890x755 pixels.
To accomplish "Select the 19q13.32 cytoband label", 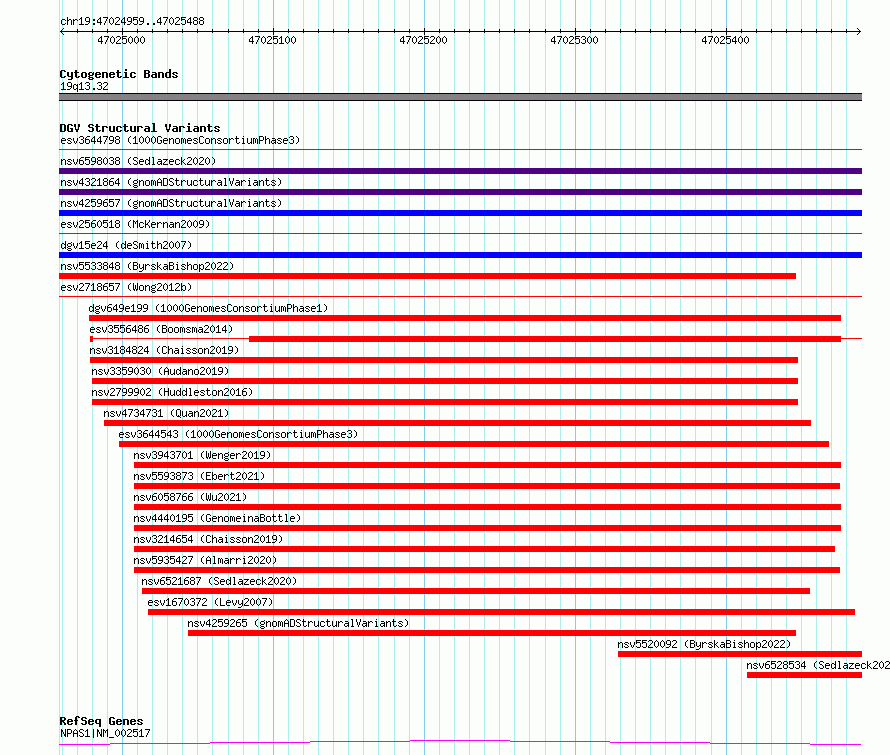I will (x=84, y=86).
